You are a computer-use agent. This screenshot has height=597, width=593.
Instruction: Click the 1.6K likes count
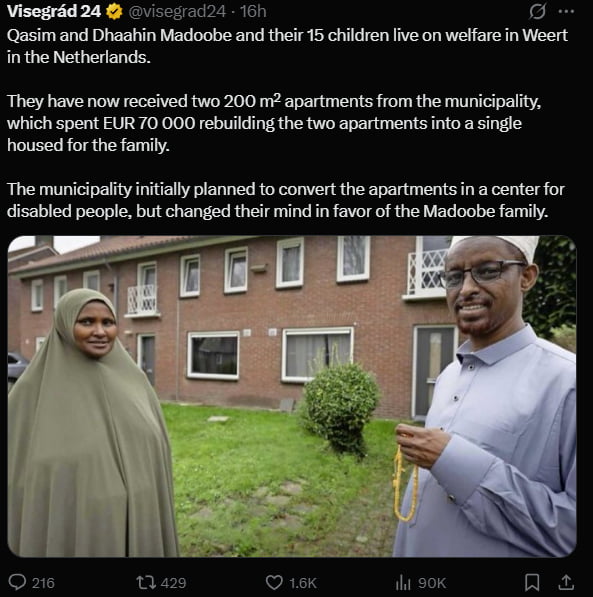[303, 583]
